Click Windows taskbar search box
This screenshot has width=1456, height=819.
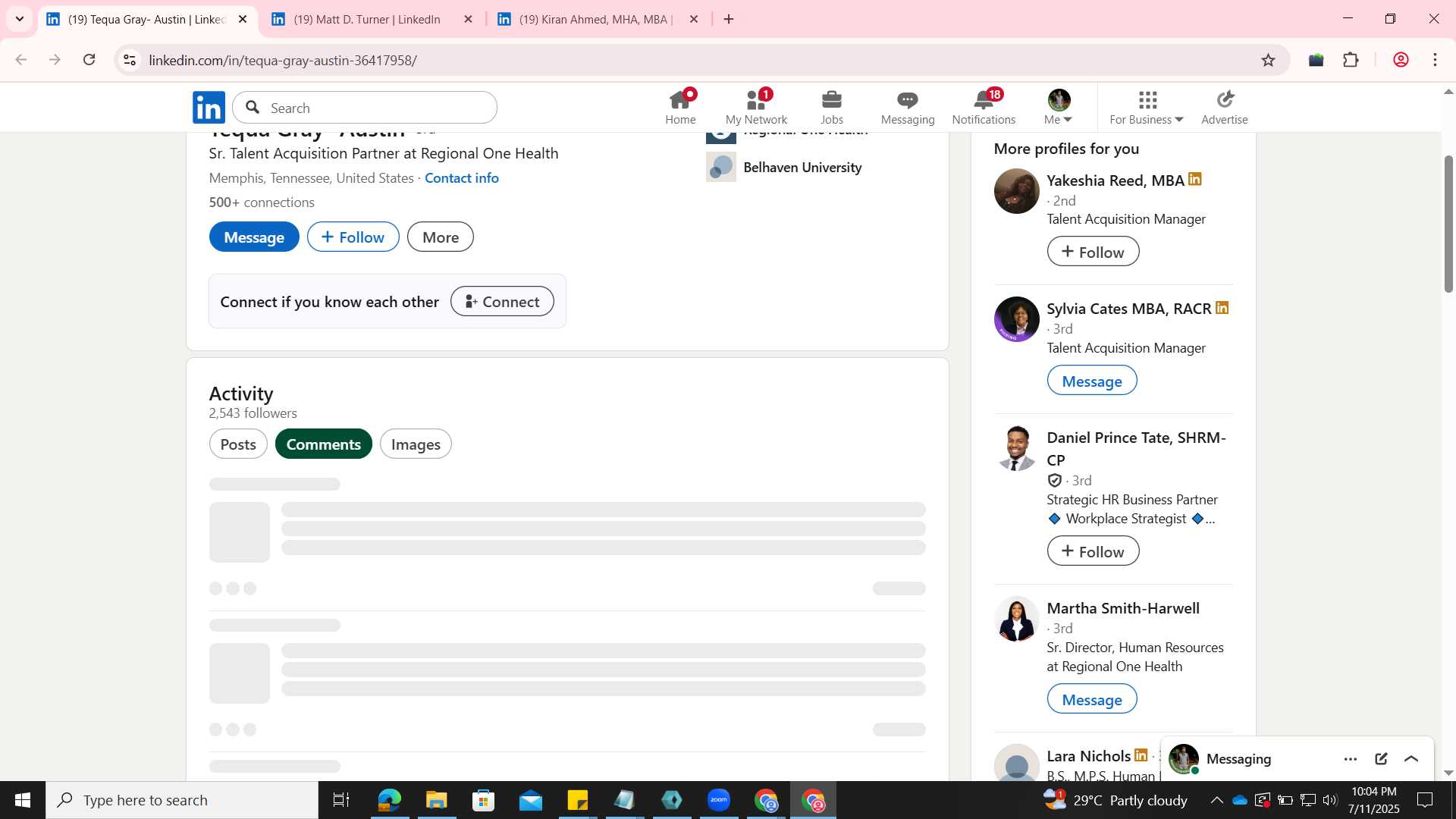(x=182, y=800)
